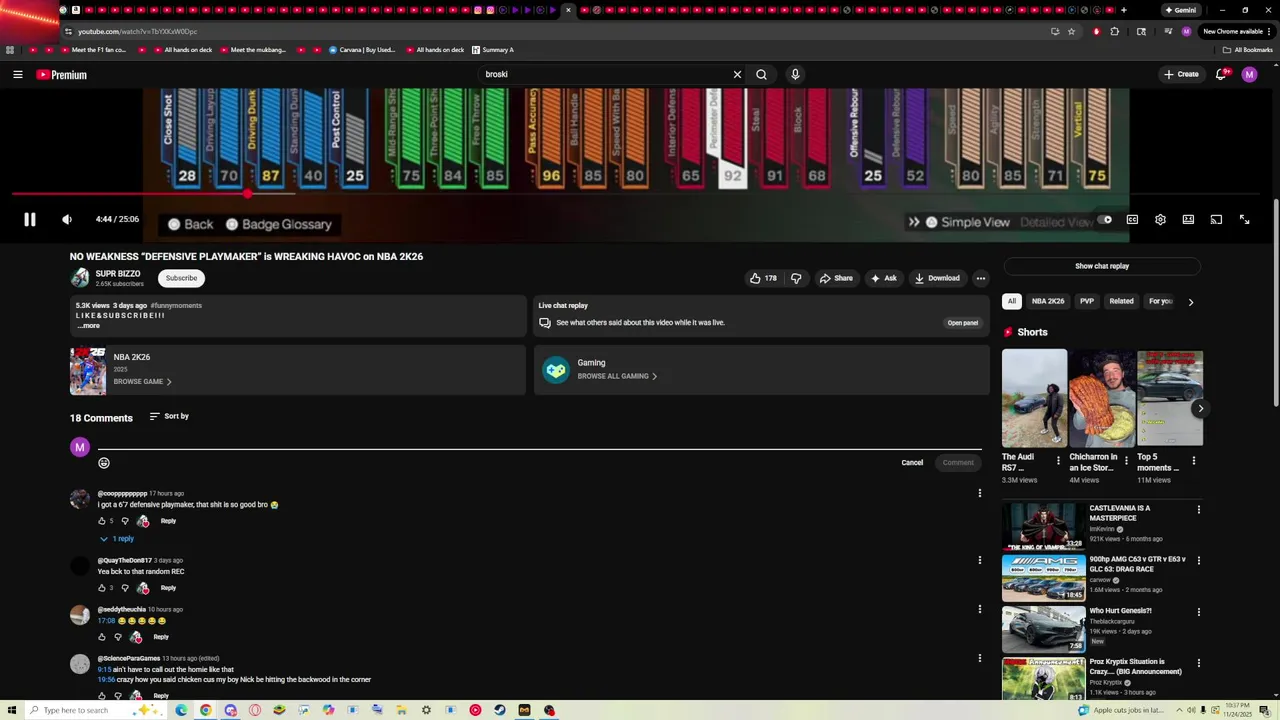Browse all gaming link
The height and width of the screenshot is (720, 1280).
tap(617, 376)
